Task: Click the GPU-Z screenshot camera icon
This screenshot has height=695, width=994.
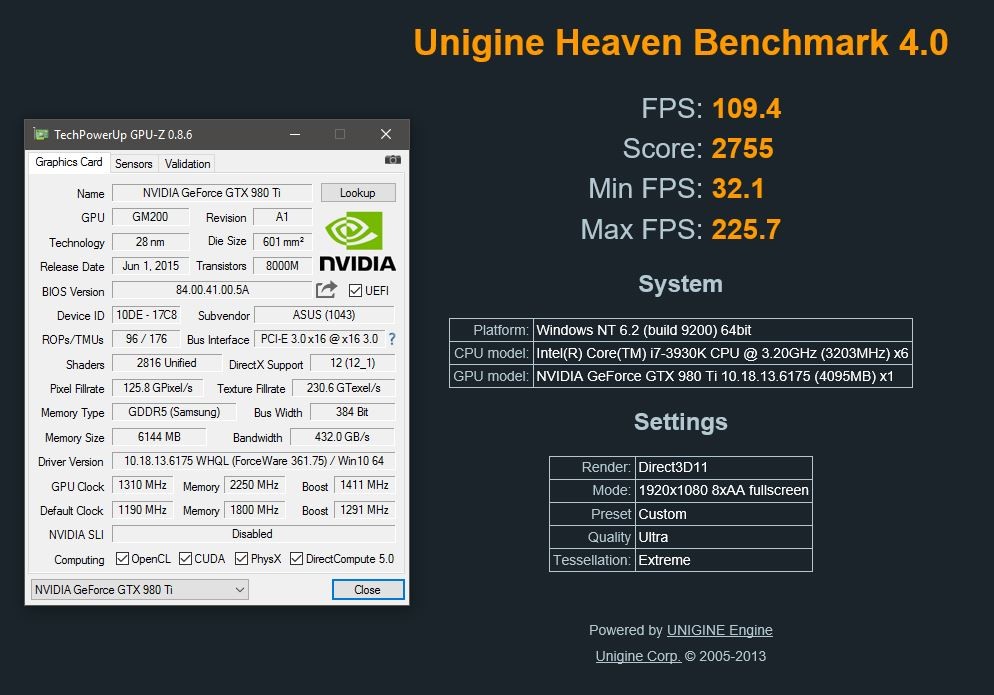Action: (x=392, y=160)
